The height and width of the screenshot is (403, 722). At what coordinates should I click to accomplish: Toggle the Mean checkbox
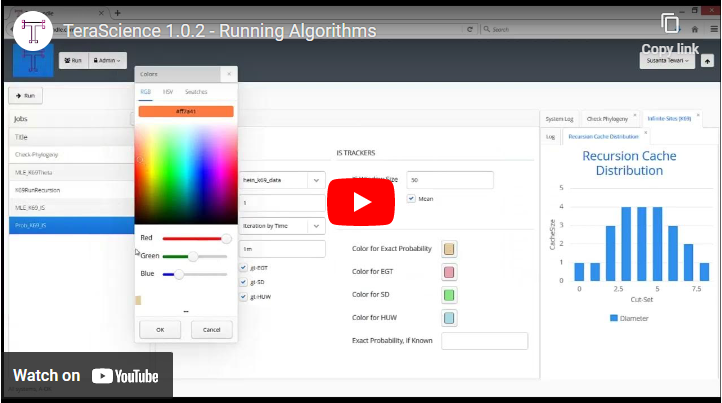tap(411, 199)
